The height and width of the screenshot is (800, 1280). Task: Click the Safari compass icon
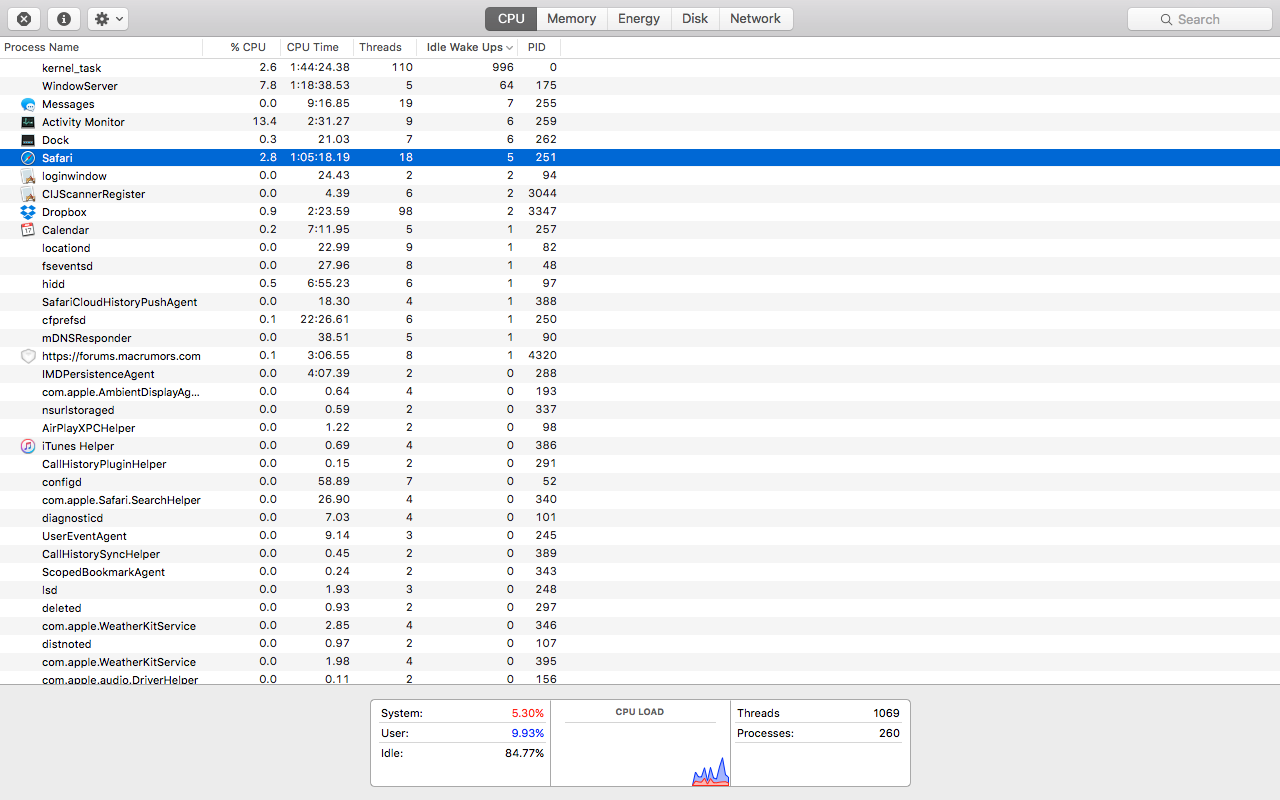pyautogui.click(x=28, y=158)
